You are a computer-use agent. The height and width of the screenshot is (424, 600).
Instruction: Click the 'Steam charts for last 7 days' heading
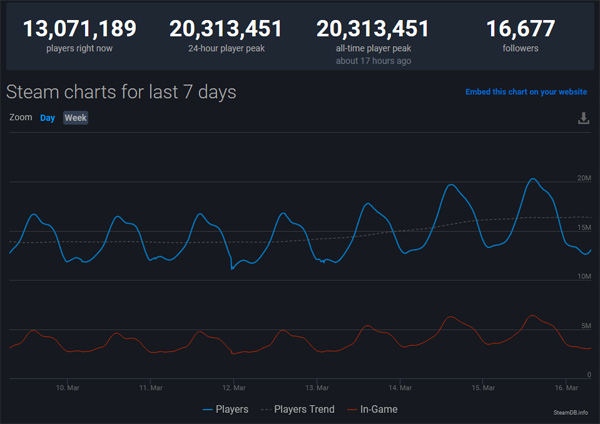click(121, 92)
